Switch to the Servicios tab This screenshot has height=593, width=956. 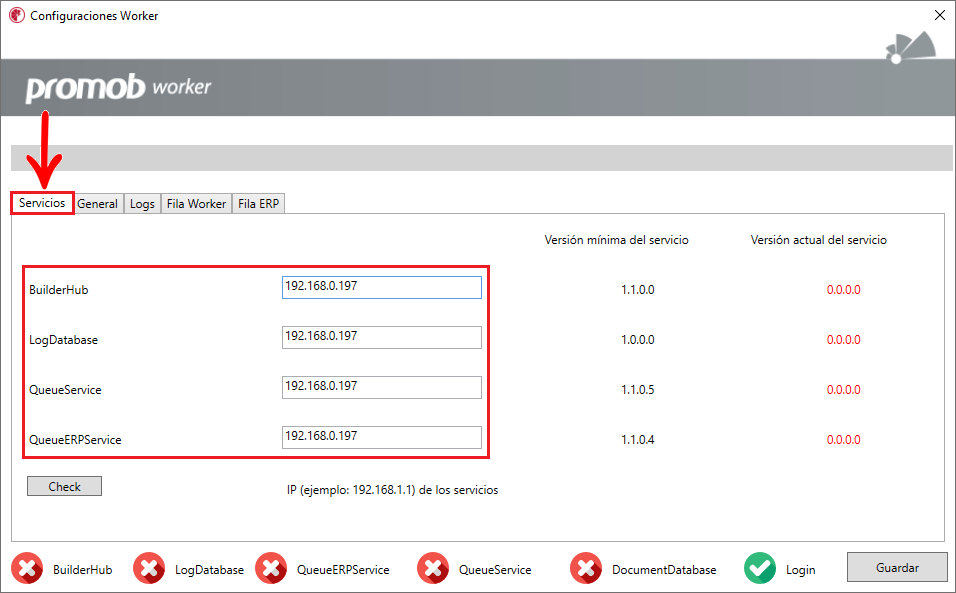[x=42, y=203]
